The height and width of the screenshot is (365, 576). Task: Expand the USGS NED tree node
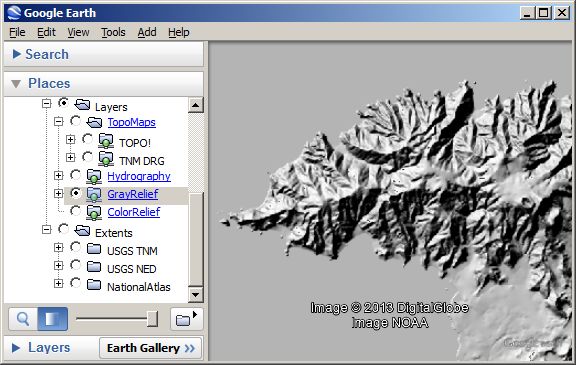[58, 265]
